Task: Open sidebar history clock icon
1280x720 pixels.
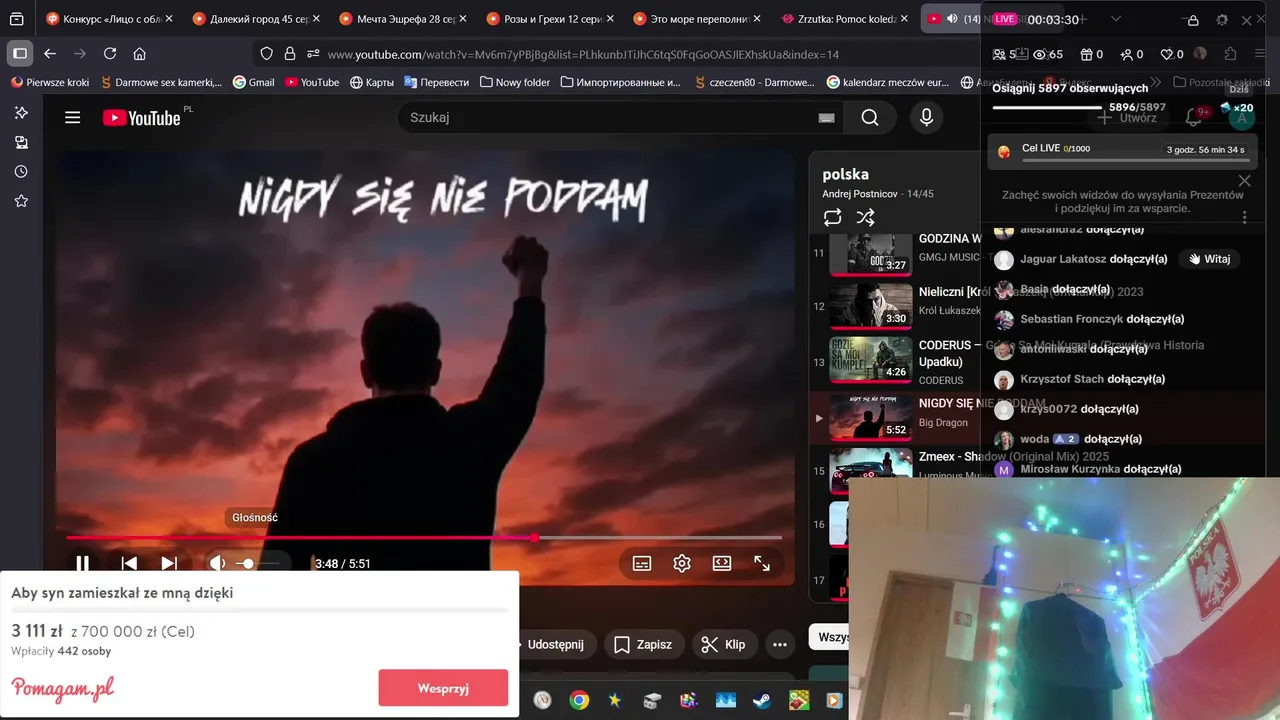Action: [21, 172]
